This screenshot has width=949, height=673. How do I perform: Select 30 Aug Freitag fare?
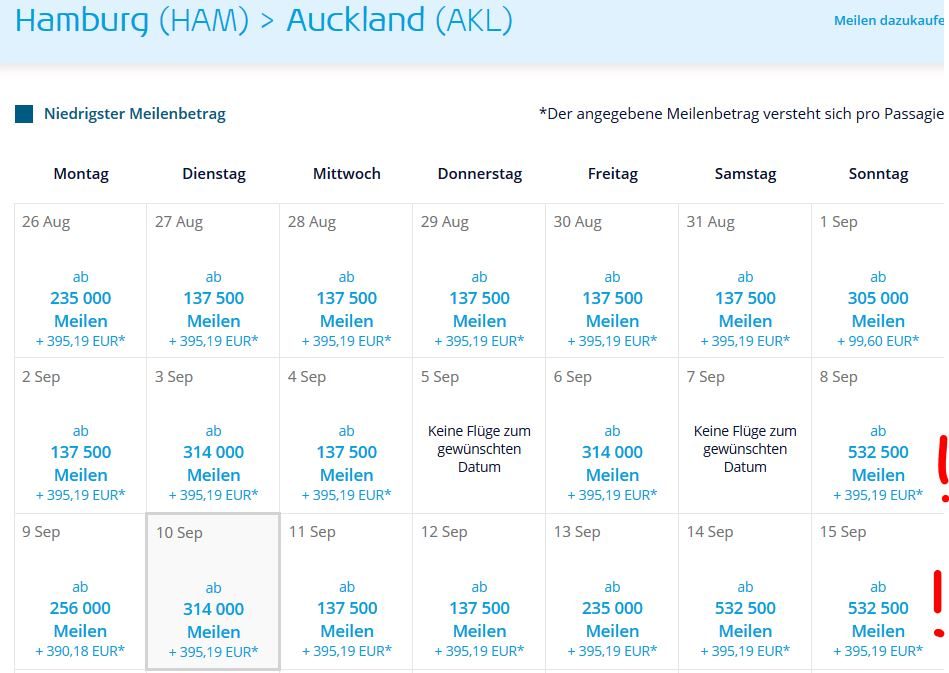[x=612, y=281]
